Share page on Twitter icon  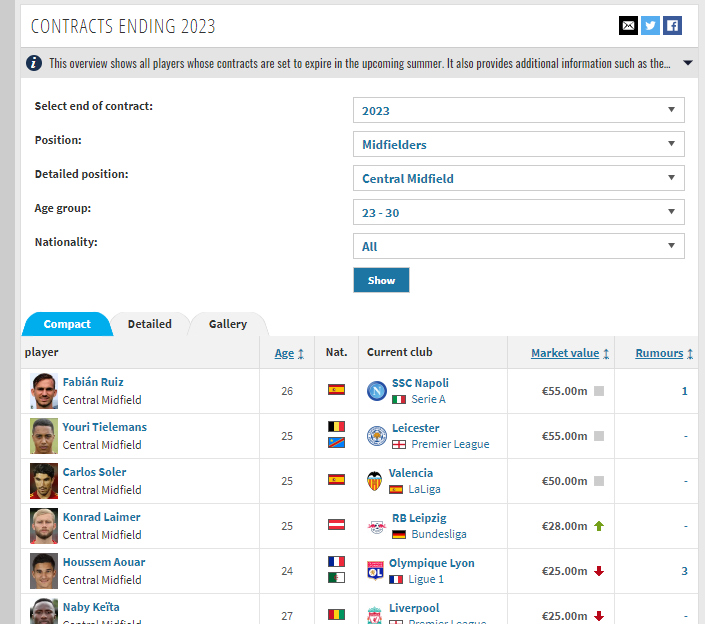[x=650, y=26]
